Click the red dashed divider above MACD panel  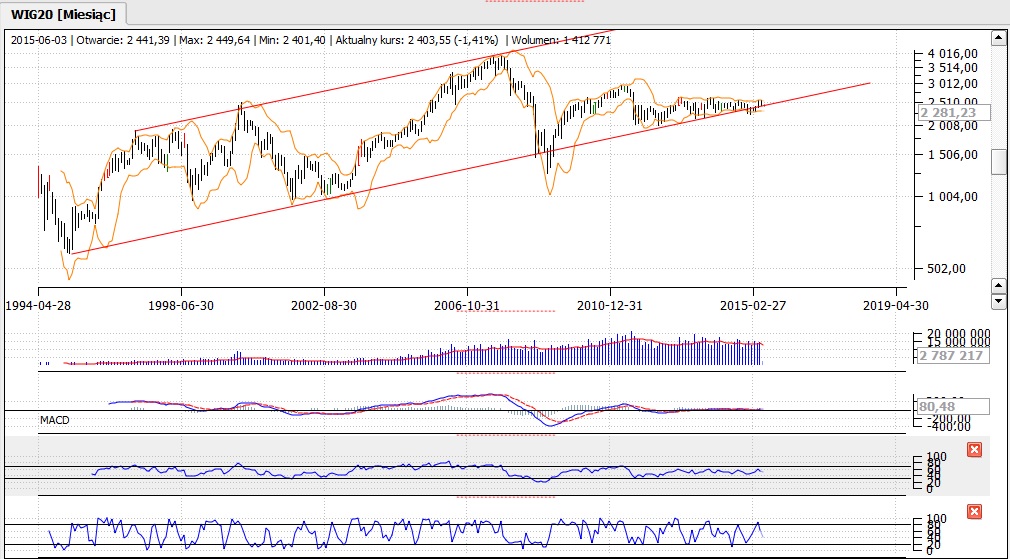(504, 373)
